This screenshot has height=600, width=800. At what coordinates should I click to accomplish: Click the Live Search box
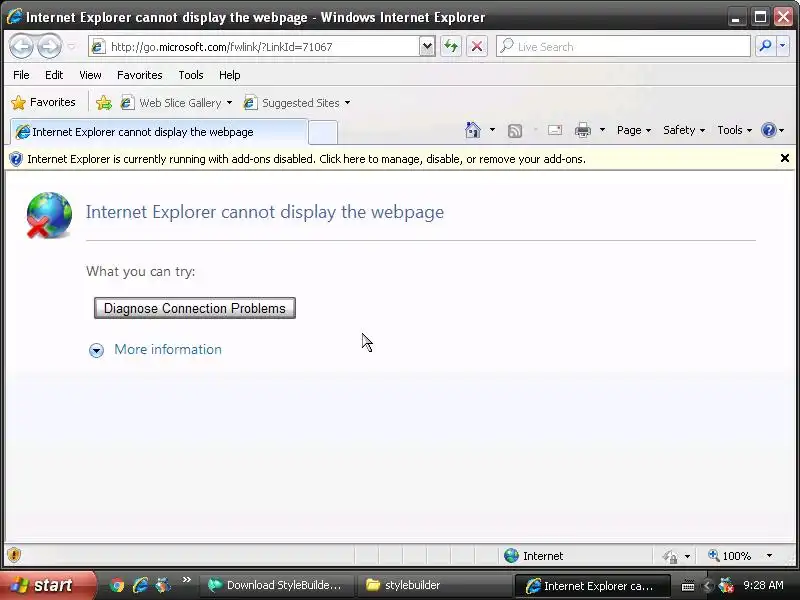623,46
